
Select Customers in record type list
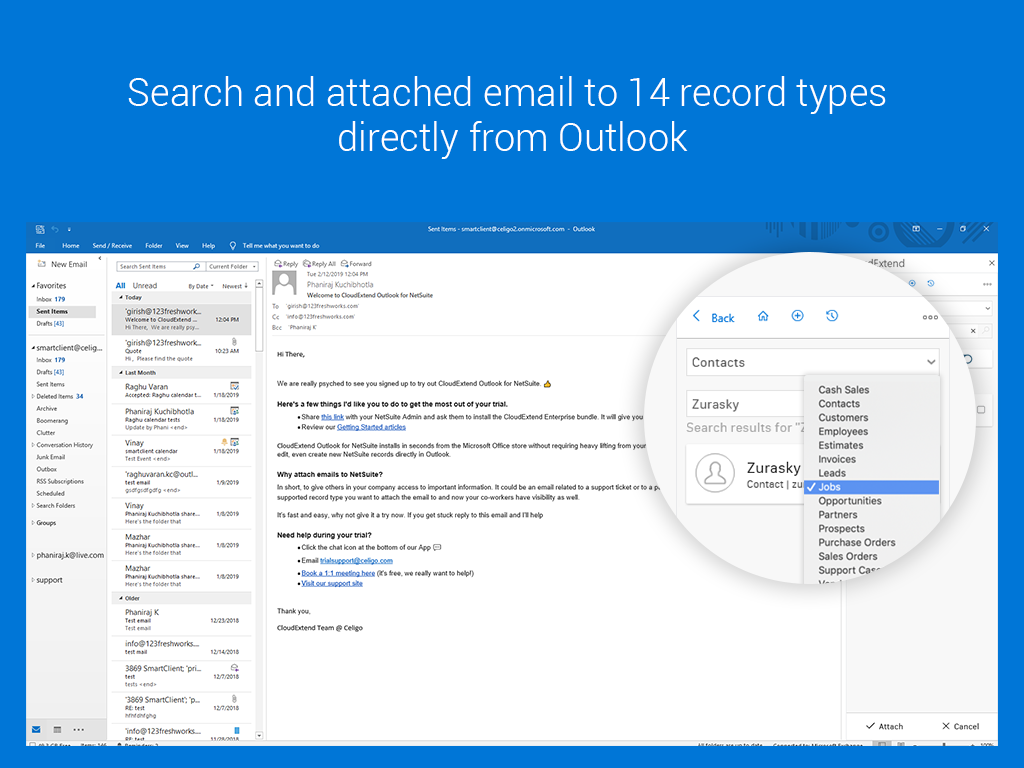(843, 417)
